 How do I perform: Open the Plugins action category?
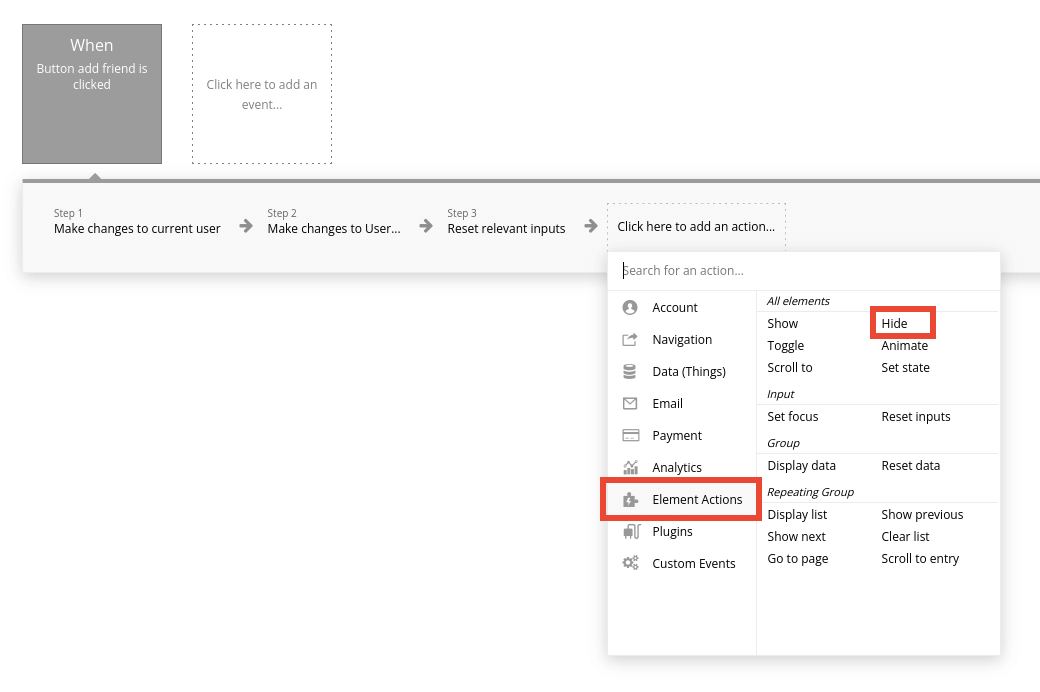682,531
